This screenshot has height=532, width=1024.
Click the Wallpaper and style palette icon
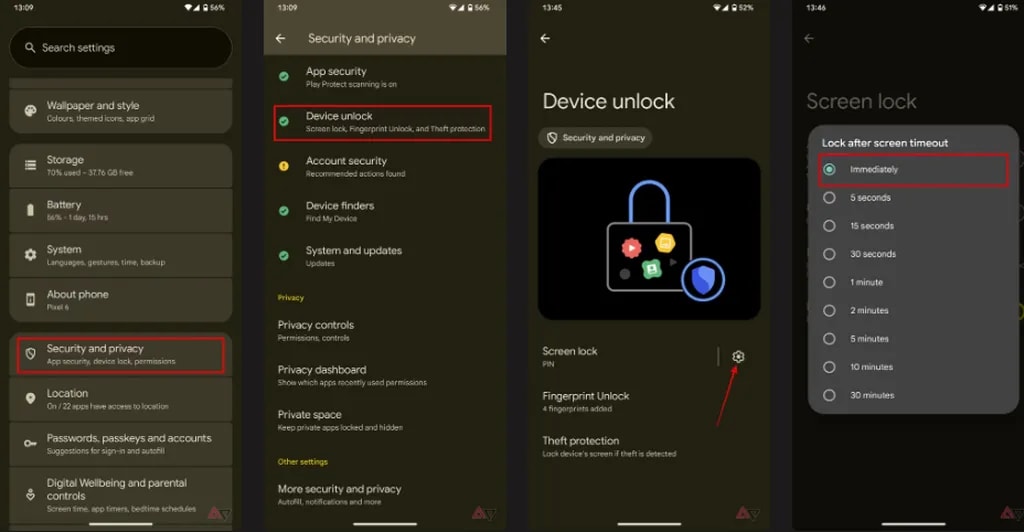(x=30, y=111)
